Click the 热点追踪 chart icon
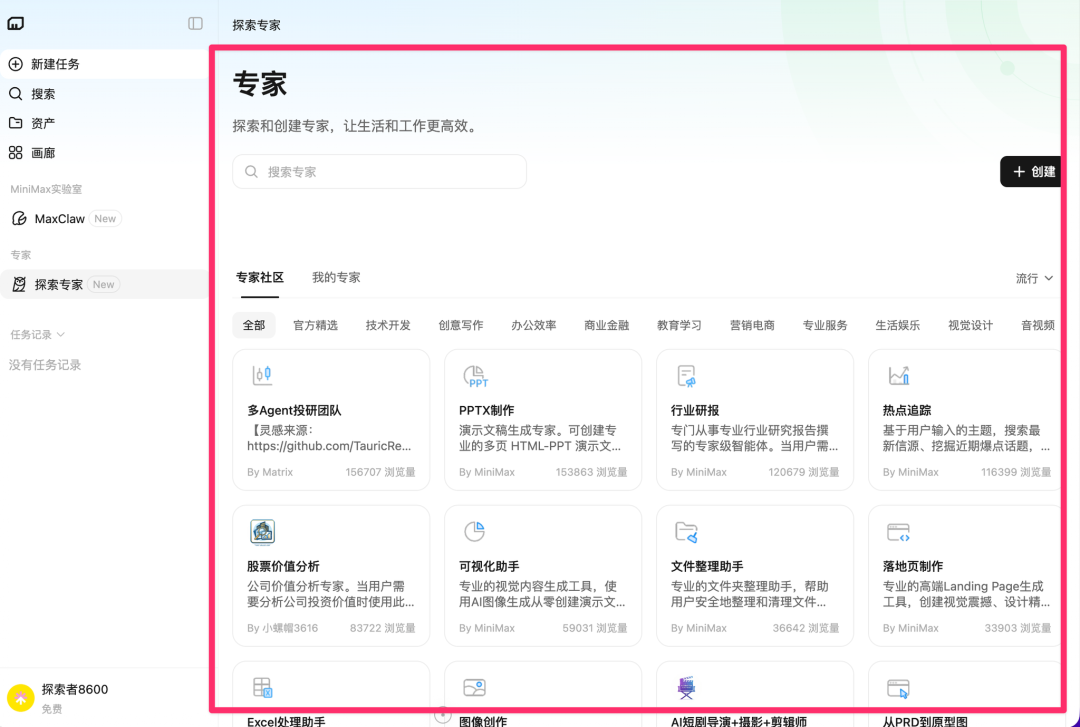1080x727 pixels. point(898,375)
